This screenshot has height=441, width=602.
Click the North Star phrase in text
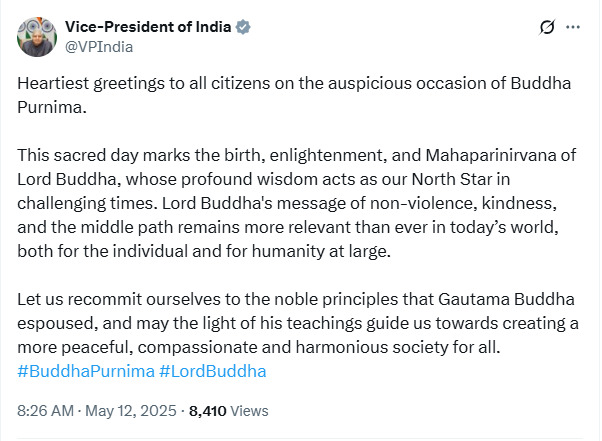[x=452, y=179]
